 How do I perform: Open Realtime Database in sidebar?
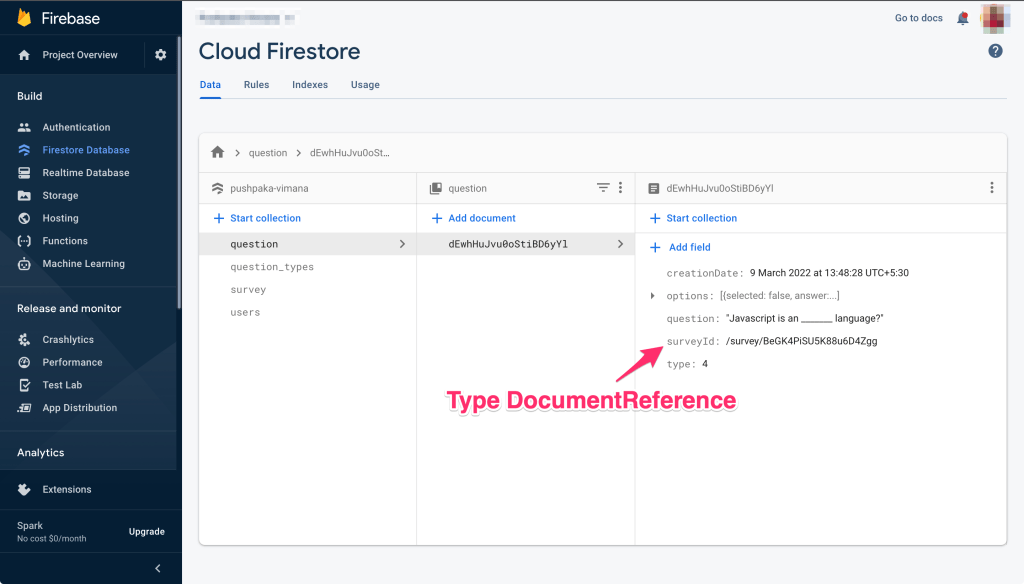tap(85, 173)
